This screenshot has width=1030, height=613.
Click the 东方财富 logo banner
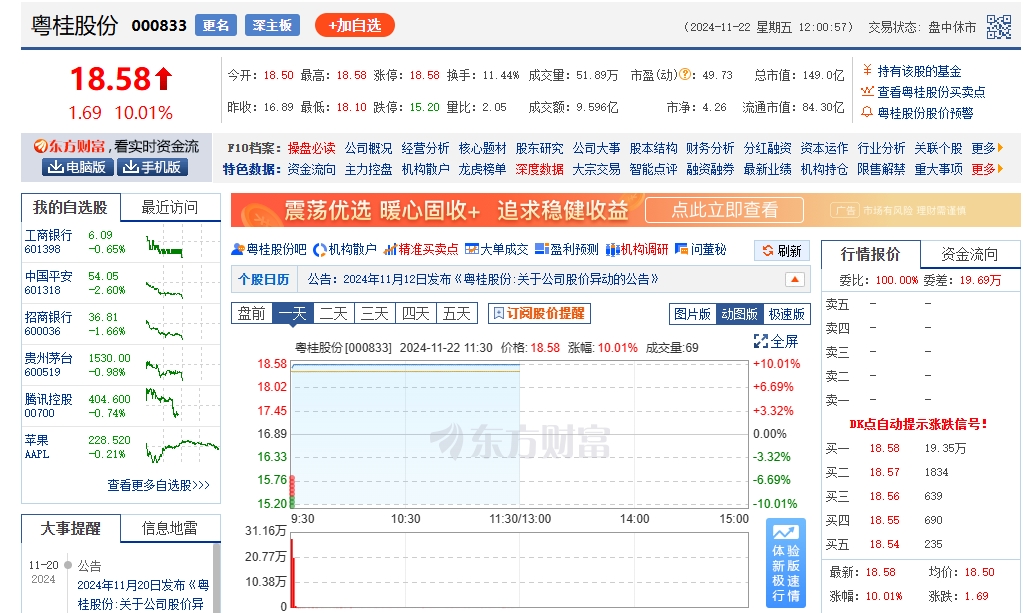(x=70, y=146)
